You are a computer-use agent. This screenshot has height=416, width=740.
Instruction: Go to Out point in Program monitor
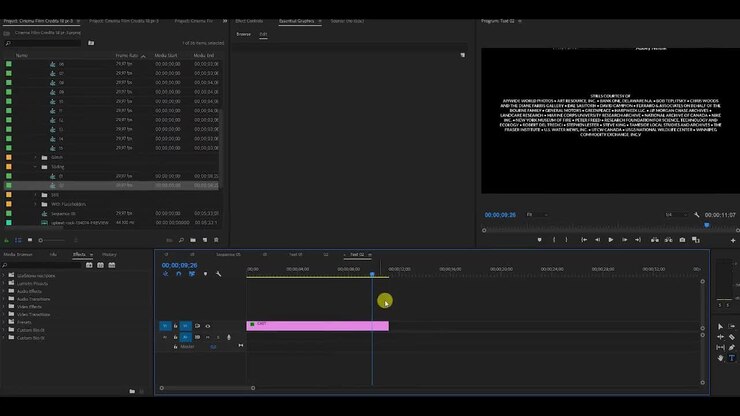point(638,240)
